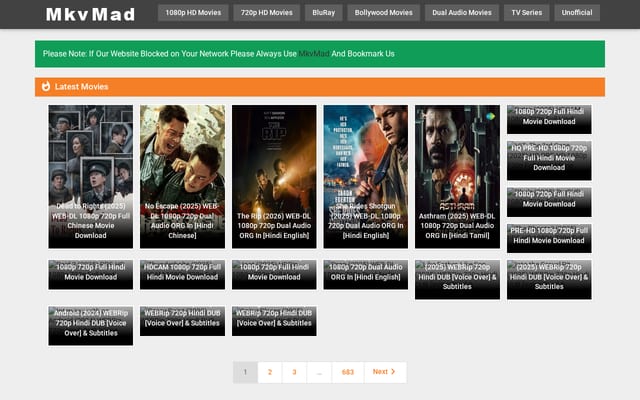Open the Dead to Rights (2025) movie poster
This screenshot has width=640, height=400.
tap(91, 176)
